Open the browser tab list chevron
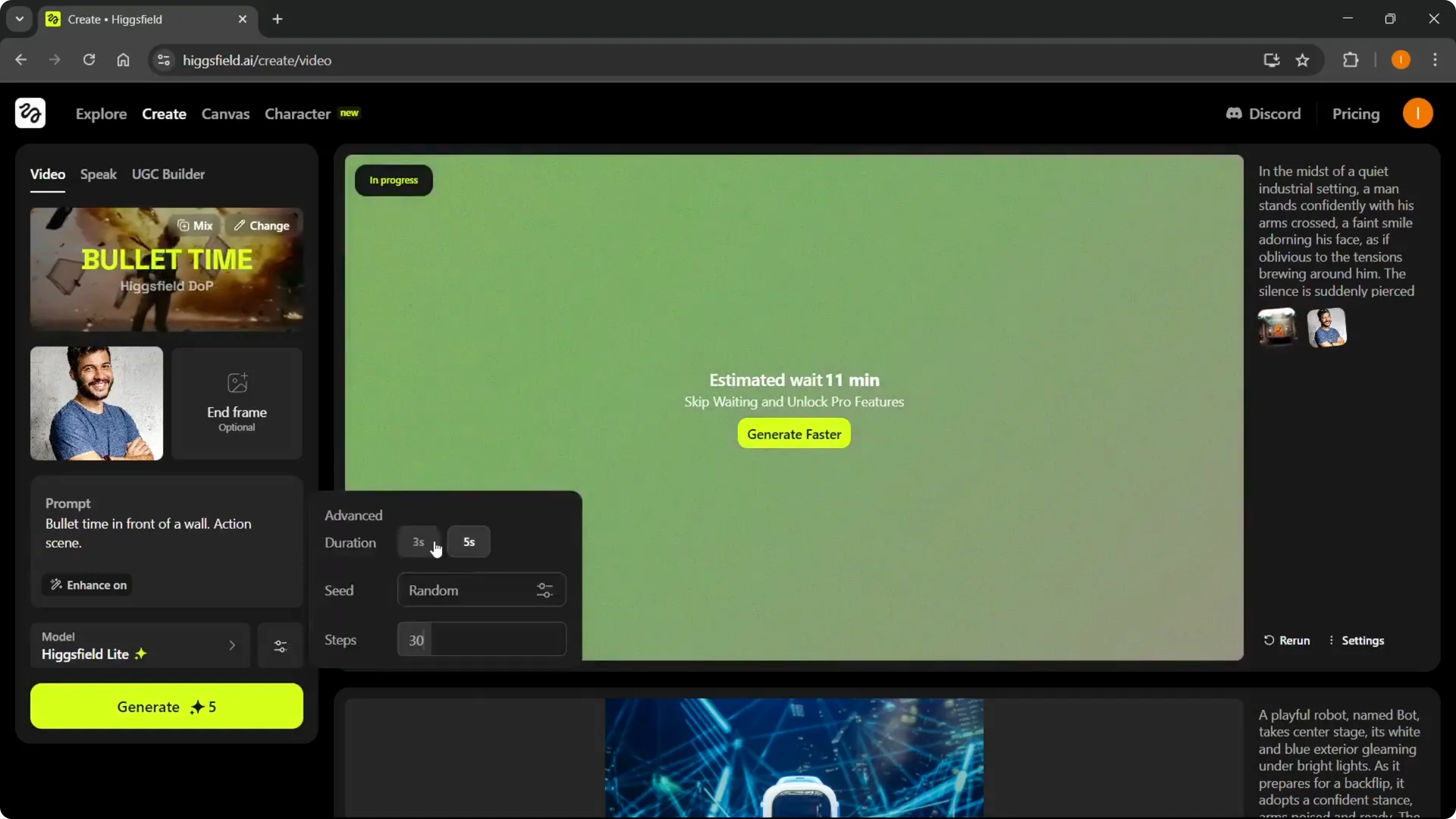 click(x=19, y=19)
